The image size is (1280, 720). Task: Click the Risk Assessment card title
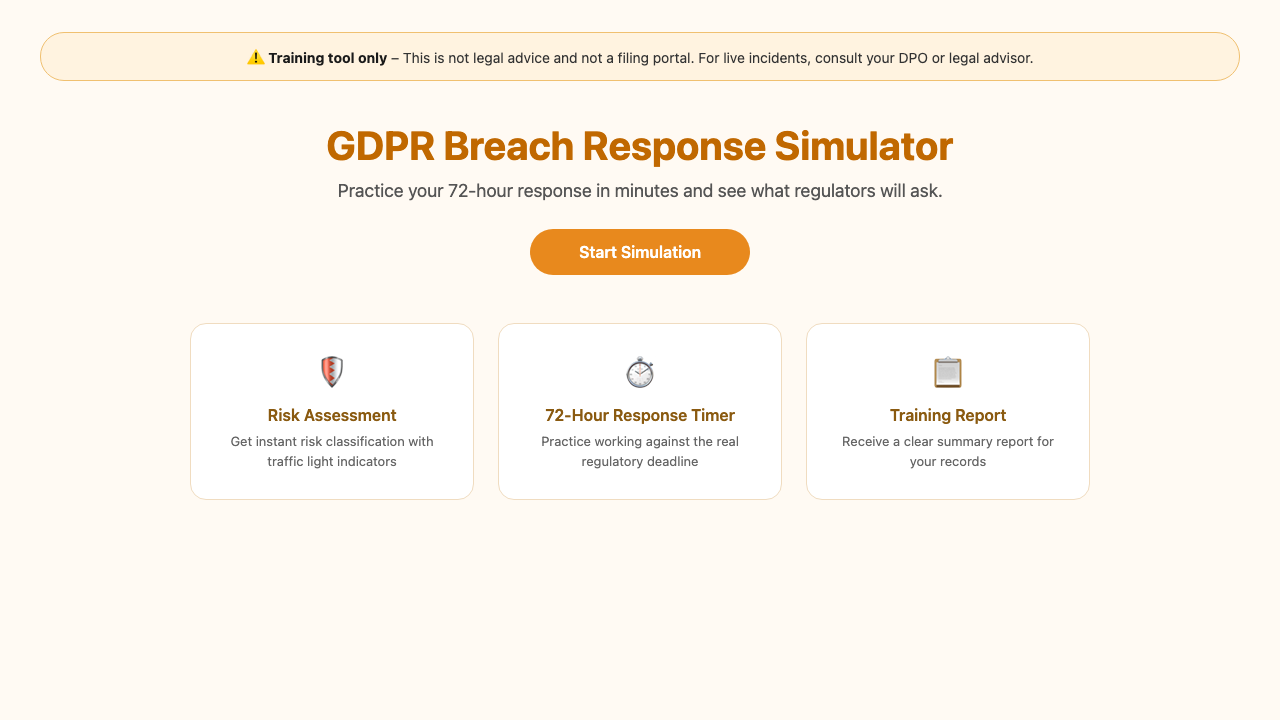coord(331,415)
